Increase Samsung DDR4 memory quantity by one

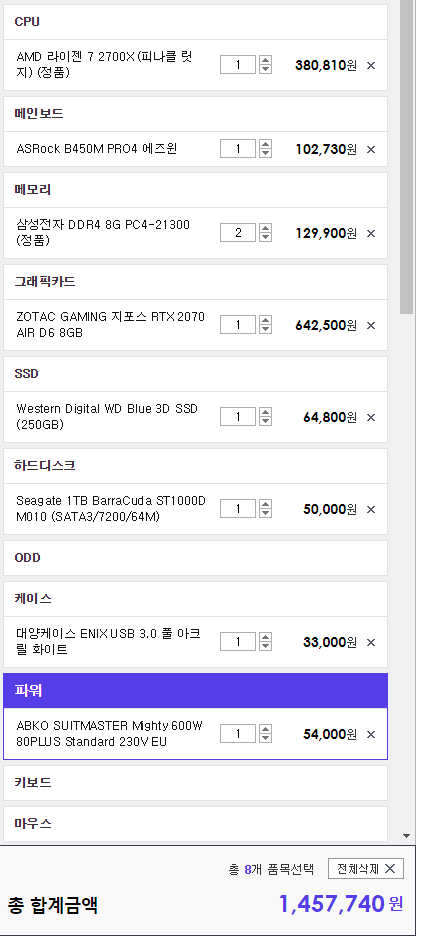(266, 228)
